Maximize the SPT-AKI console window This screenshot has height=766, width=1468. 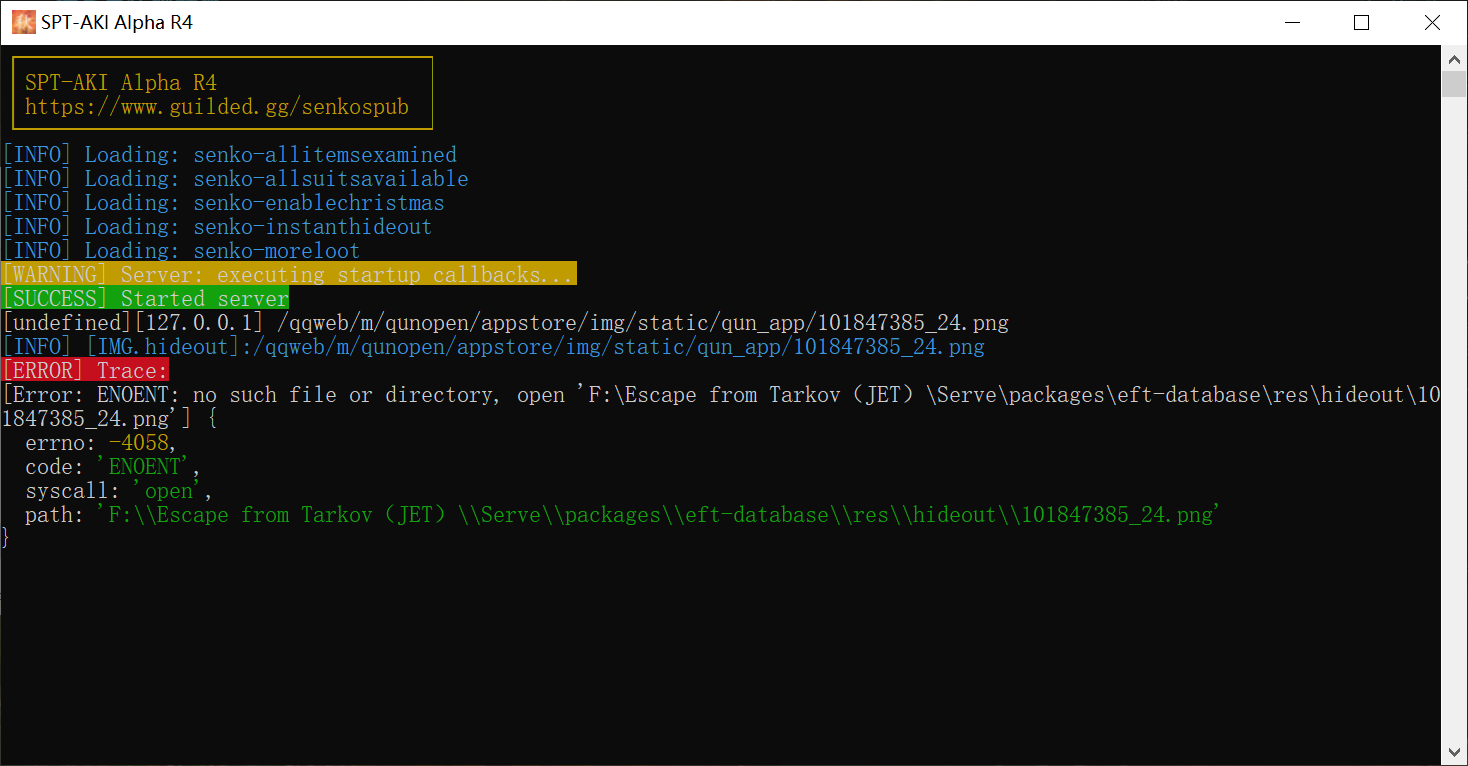tap(1361, 22)
